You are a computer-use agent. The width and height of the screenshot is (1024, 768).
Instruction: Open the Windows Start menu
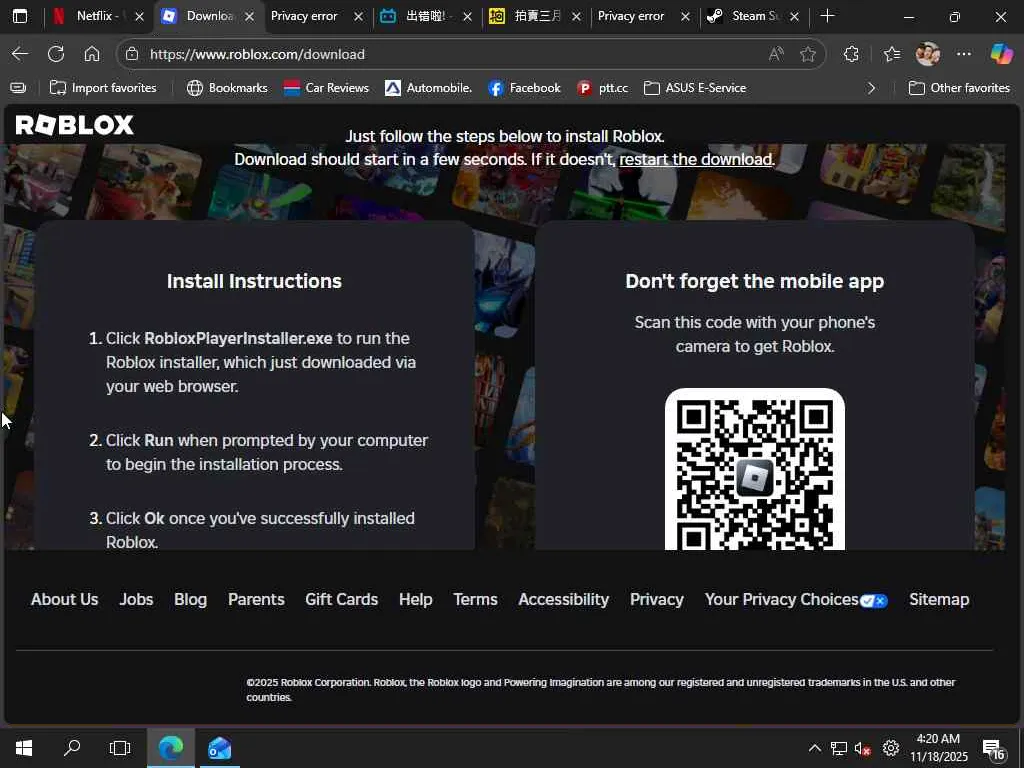pyautogui.click(x=24, y=748)
